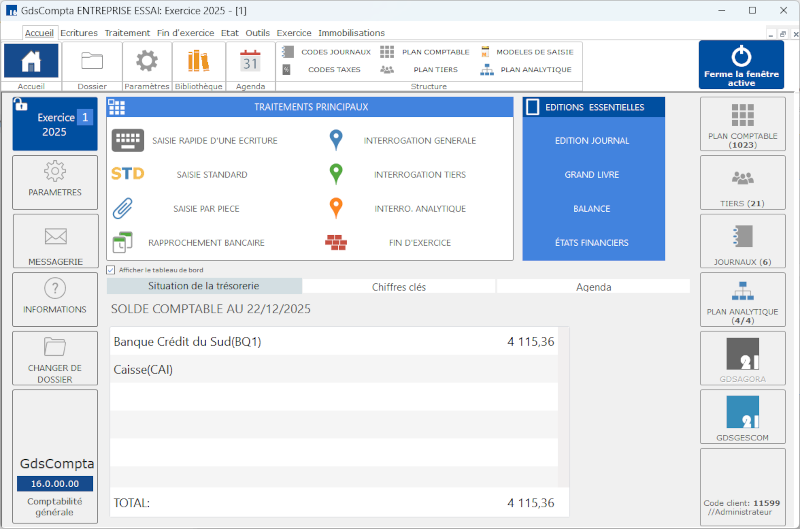Open the Agenda calendar icon
Viewport: 800px width, 529px height.
[250, 61]
